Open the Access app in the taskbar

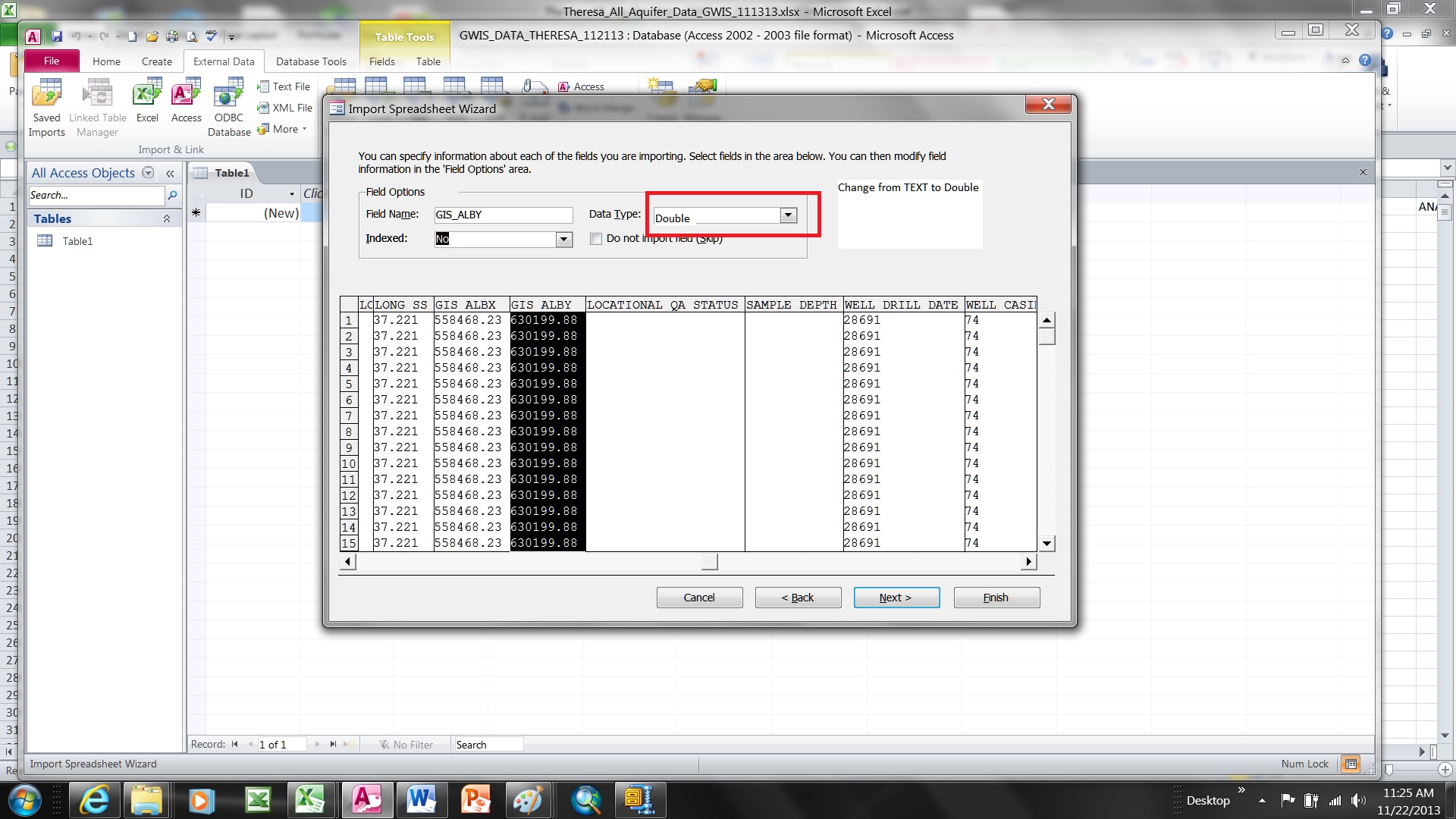(367, 800)
